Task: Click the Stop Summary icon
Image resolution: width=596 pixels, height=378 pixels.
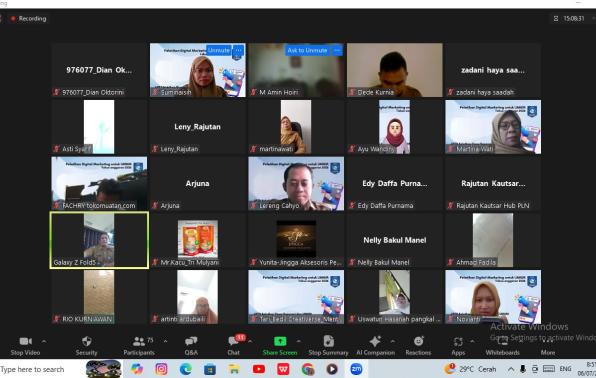Action: pyautogui.click(x=328, y=341)
